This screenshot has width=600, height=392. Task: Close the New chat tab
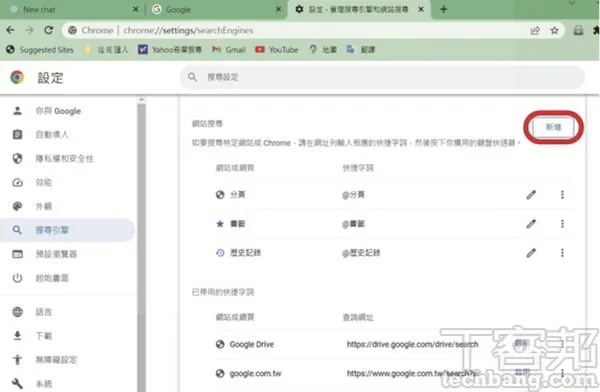pos(135,9)
